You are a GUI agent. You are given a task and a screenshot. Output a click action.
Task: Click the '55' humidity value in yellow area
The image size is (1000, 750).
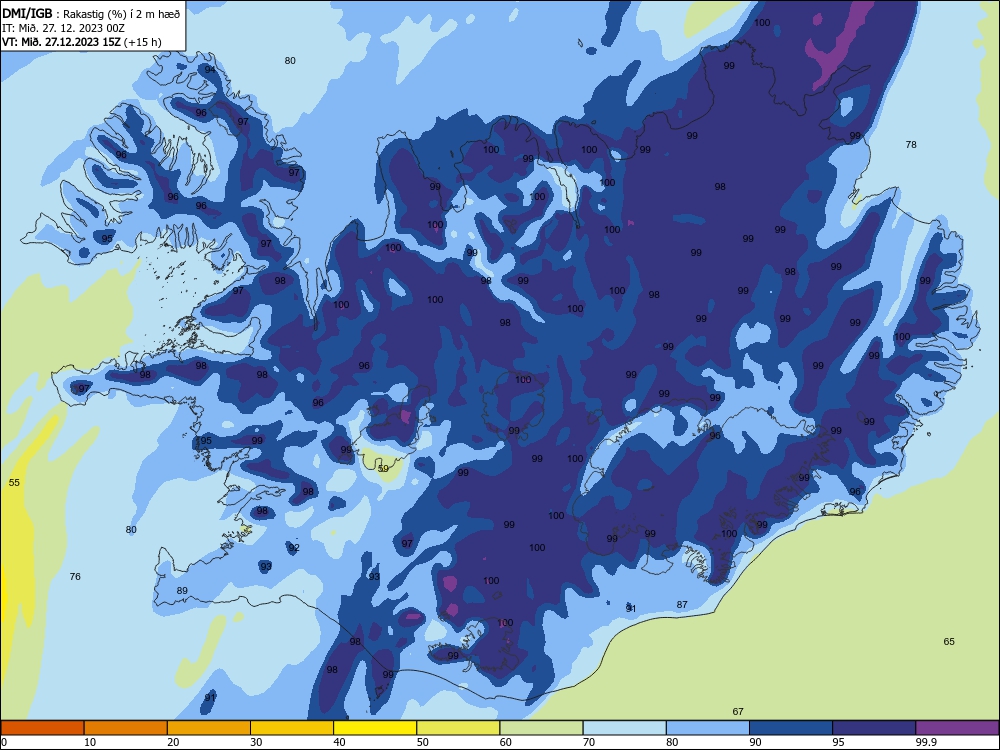click(x=14, y=483)
